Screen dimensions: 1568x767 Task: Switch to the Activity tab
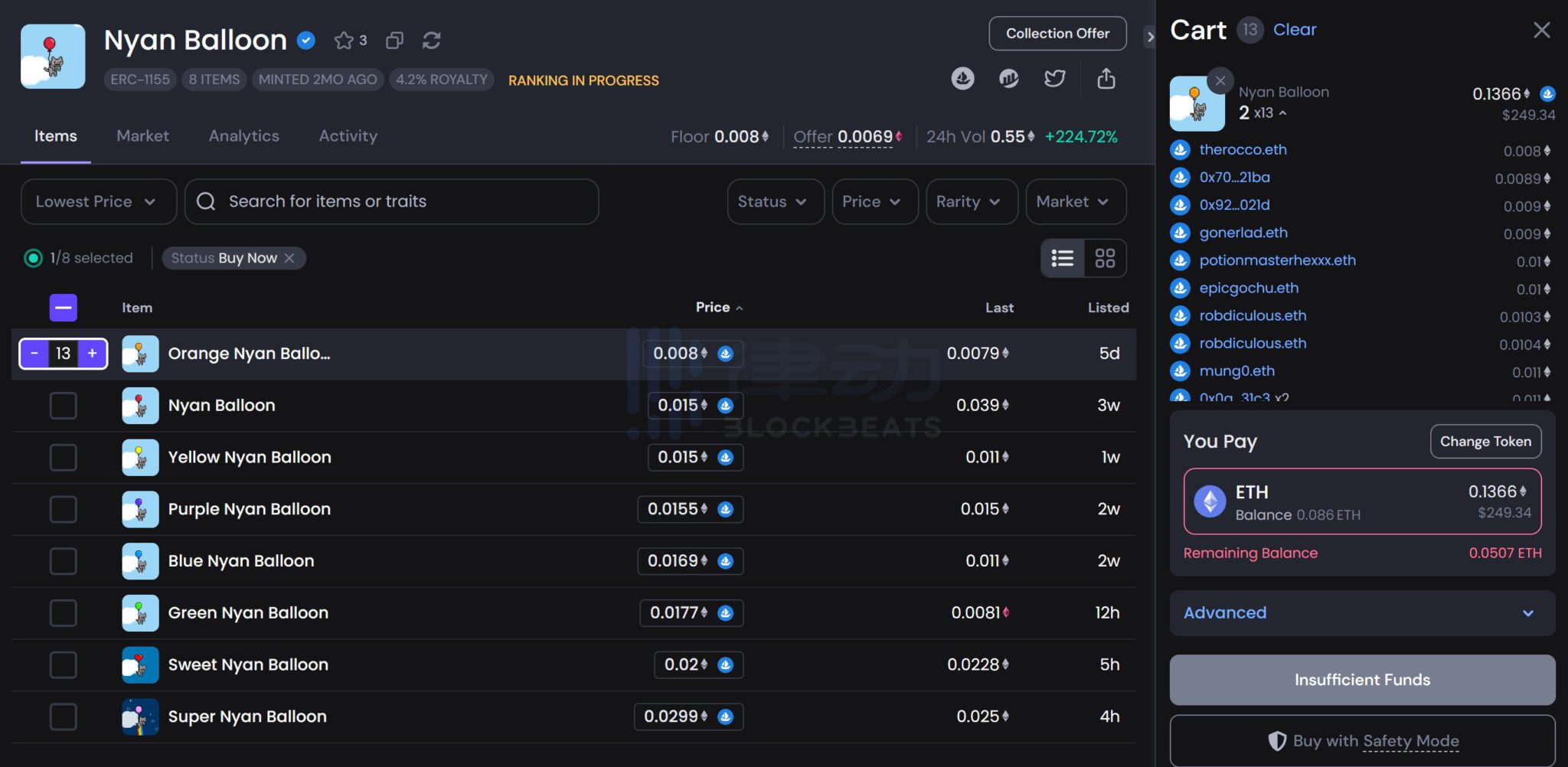tap(348, 135)
